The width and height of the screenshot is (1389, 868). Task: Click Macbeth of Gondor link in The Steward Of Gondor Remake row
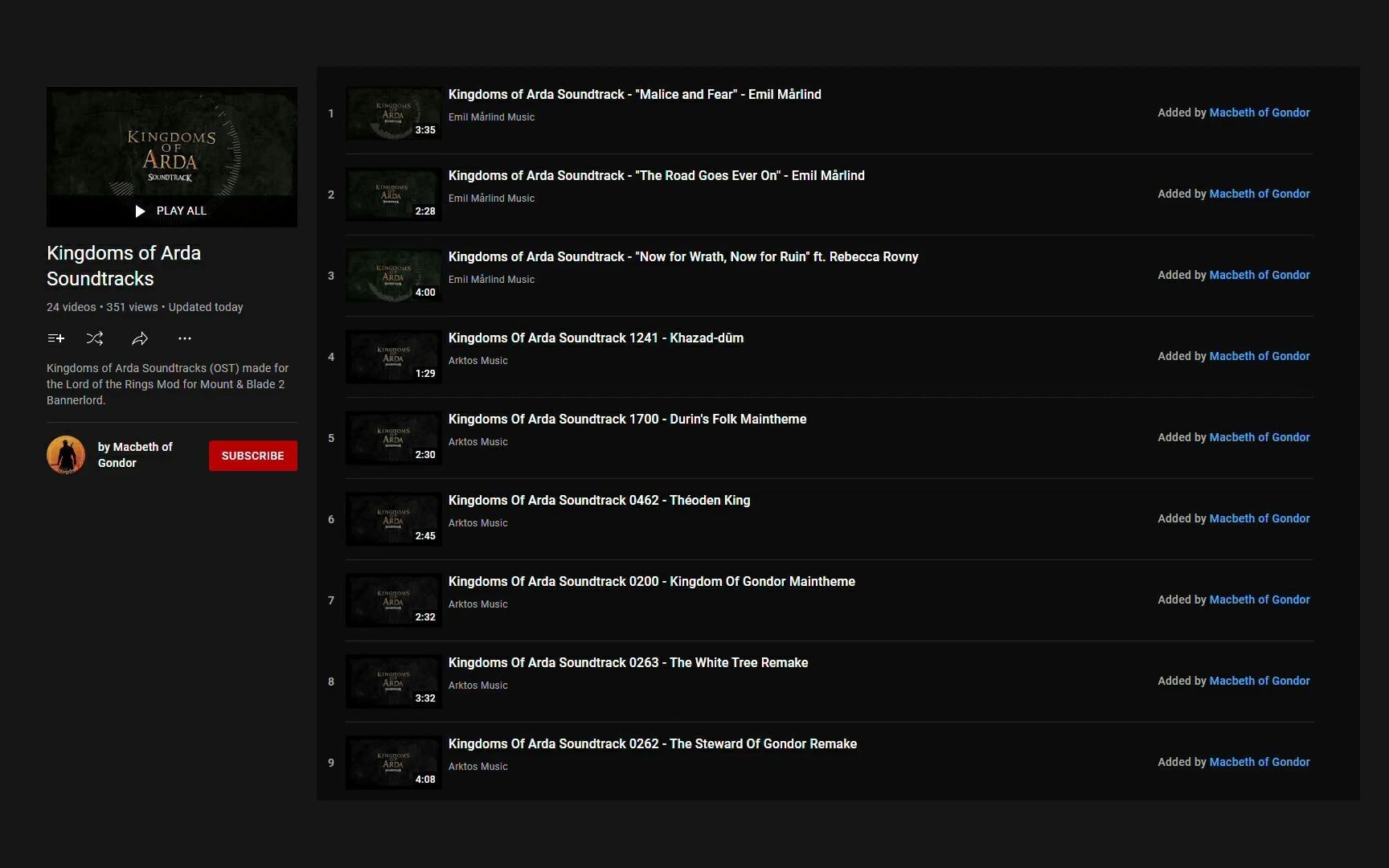click(x=1260, y=762)
